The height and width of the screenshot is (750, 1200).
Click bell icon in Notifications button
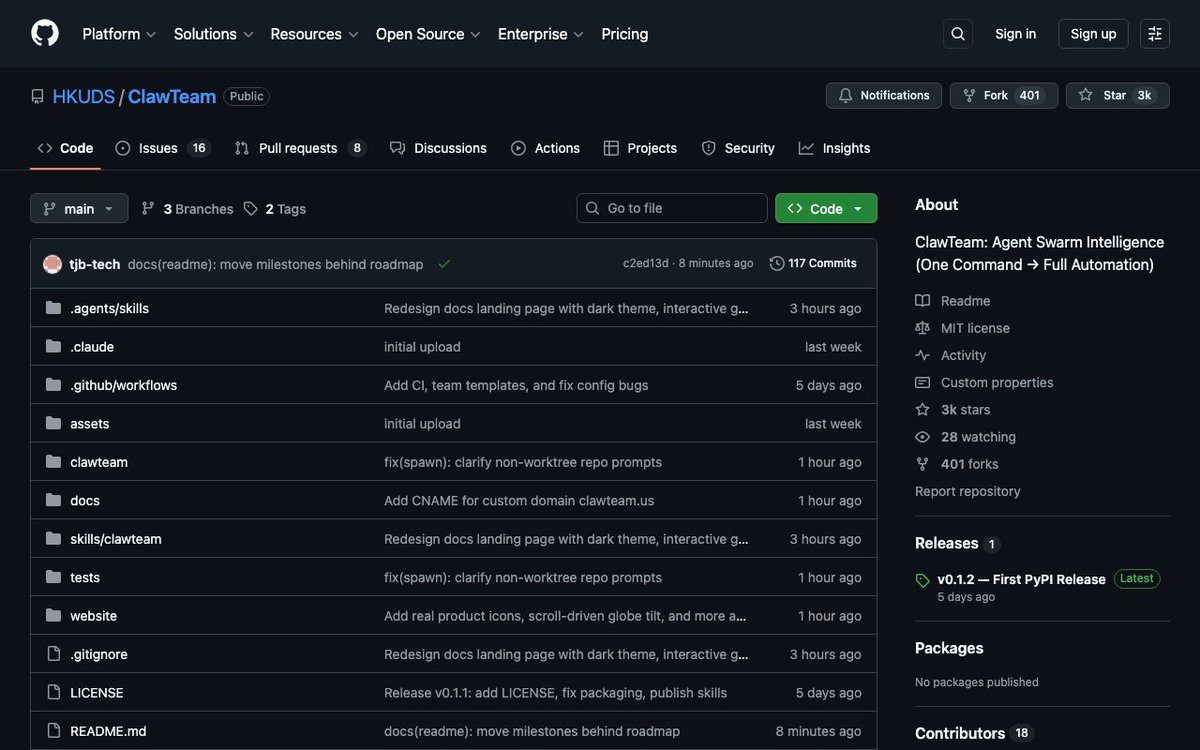coord(846,96)
